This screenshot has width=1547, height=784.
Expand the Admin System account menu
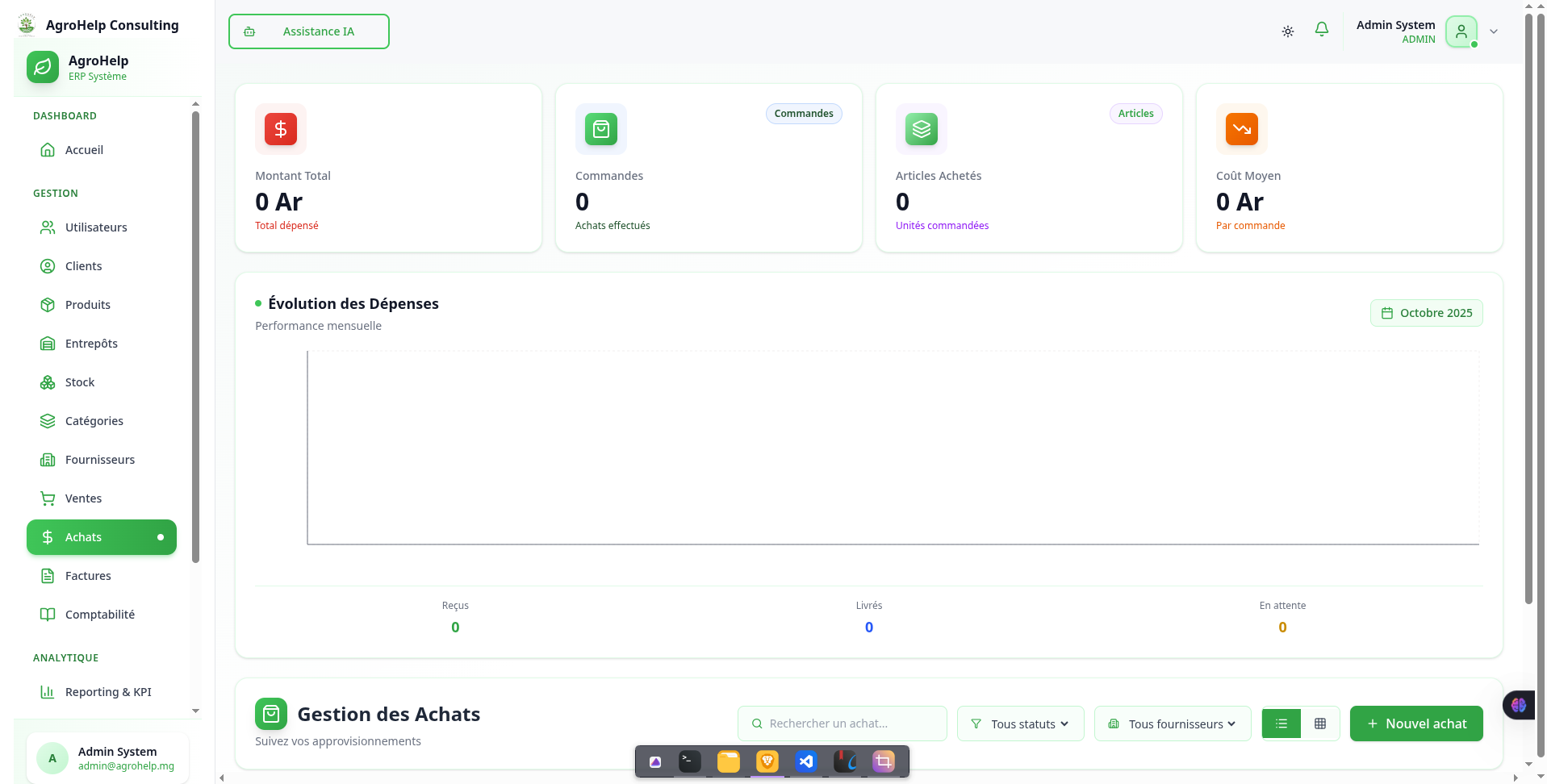point(1494,31)
